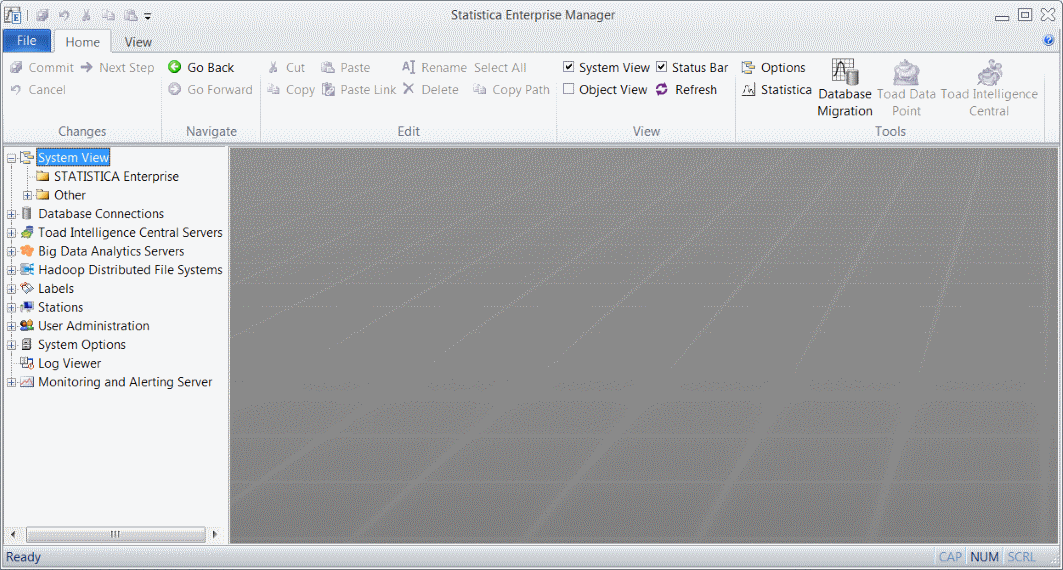
Task: Click the Go Back green arrow icon
Action: (x=175, y=67)
